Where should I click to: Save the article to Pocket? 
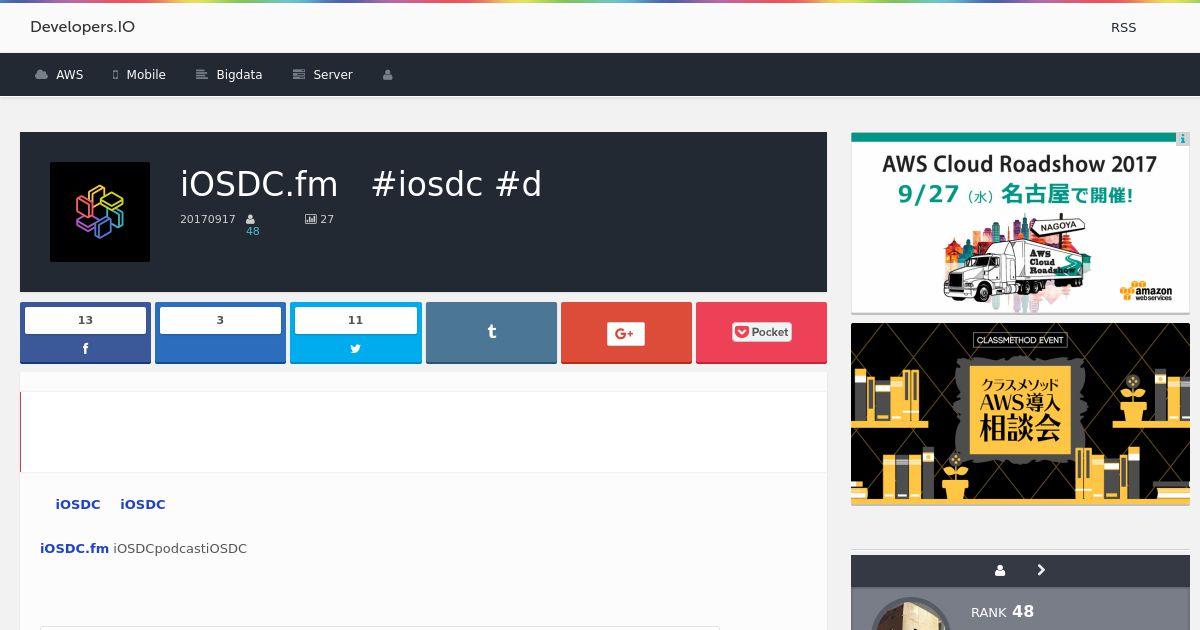(x=761, y=333)
